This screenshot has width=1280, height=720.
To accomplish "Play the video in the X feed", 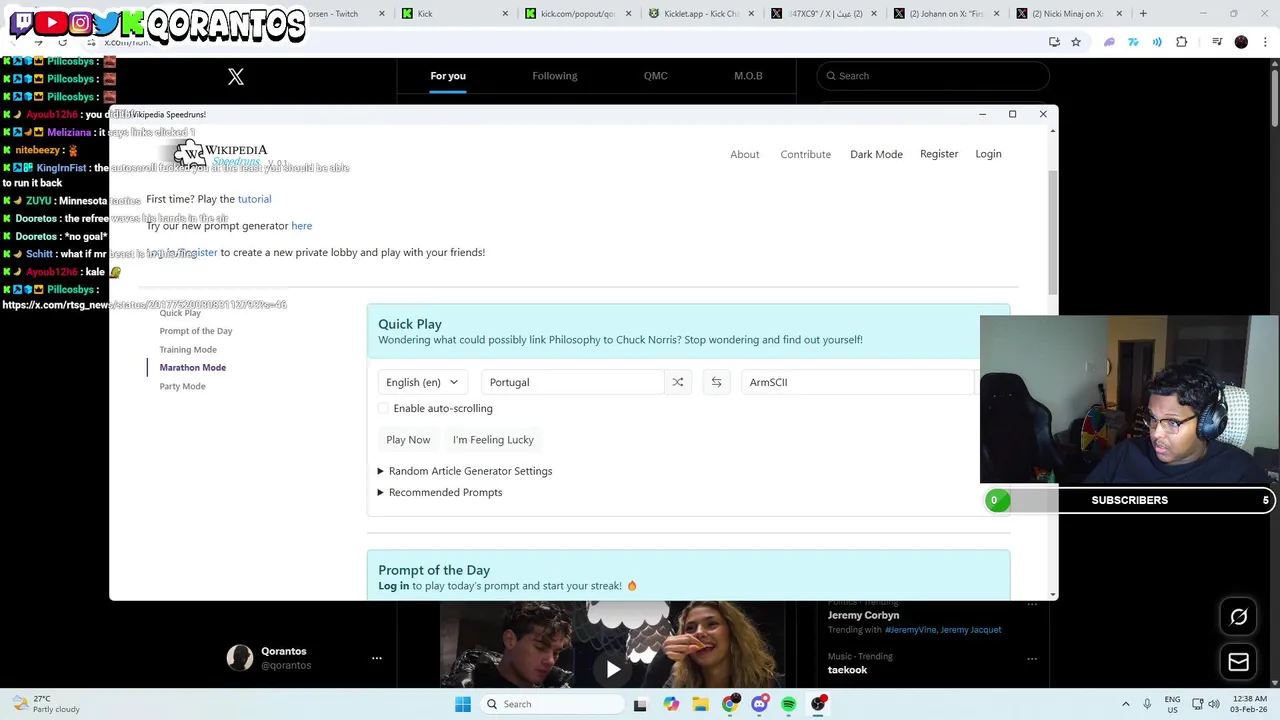I will coord(613,668).
